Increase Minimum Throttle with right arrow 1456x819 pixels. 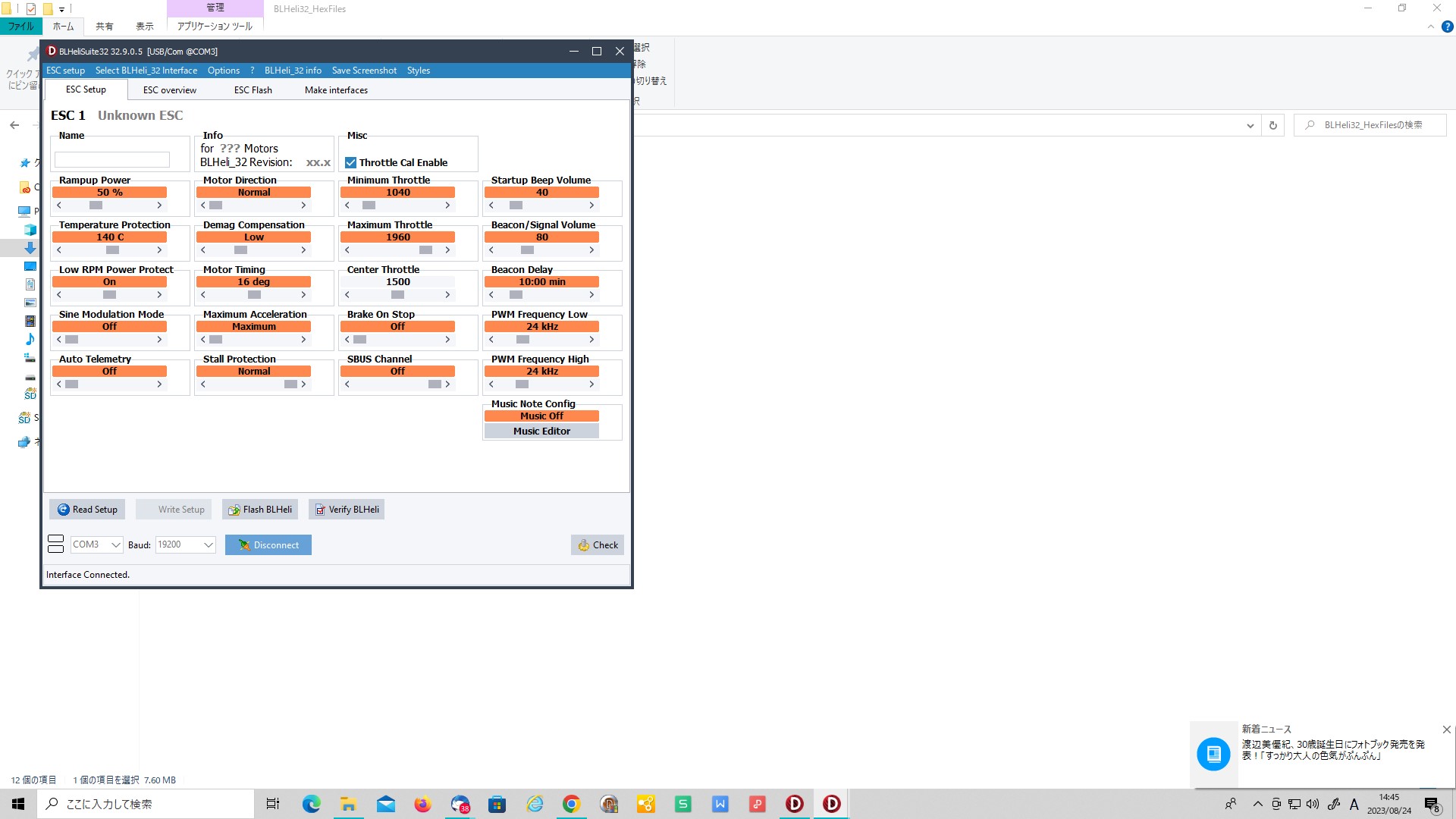pyautogui.click(x=447, y=206)
